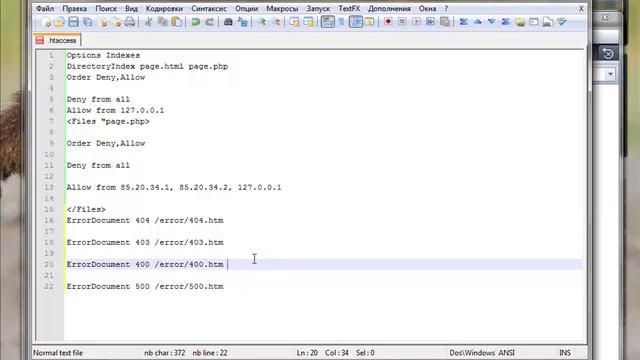Close the document with menu bar X
The width and height of the screenshot is (640, 360).
[x=581, y=9]
